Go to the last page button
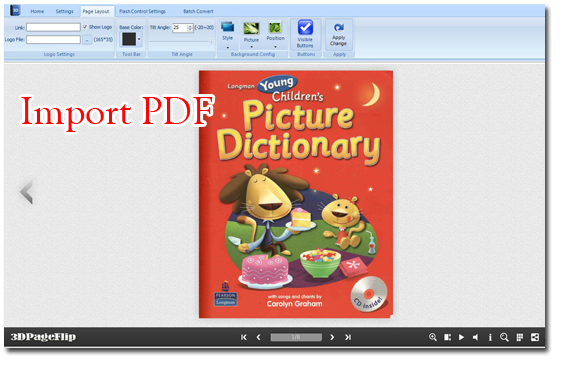562x366 pixels. (x=348, y=337)
